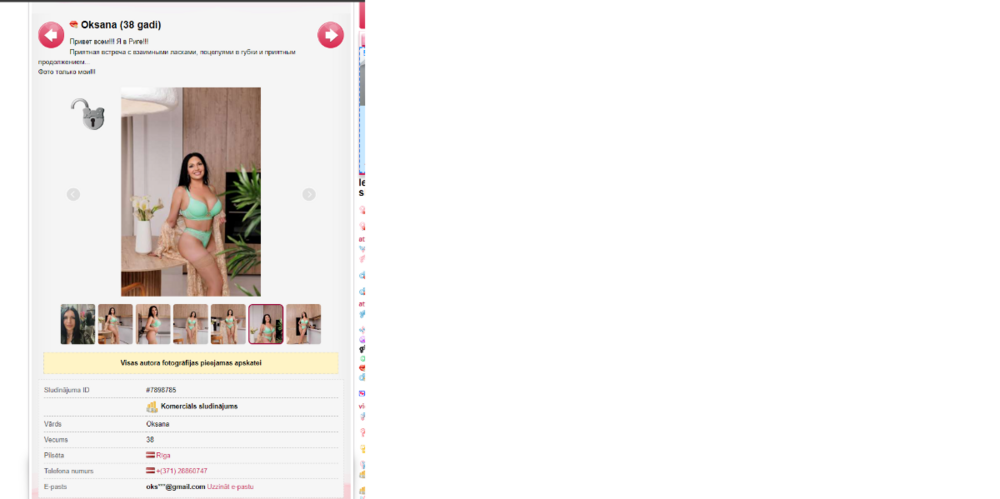Screen dimensions: 1000x499
Task: Open the Rīga city link
Action: tap(163, 455)
